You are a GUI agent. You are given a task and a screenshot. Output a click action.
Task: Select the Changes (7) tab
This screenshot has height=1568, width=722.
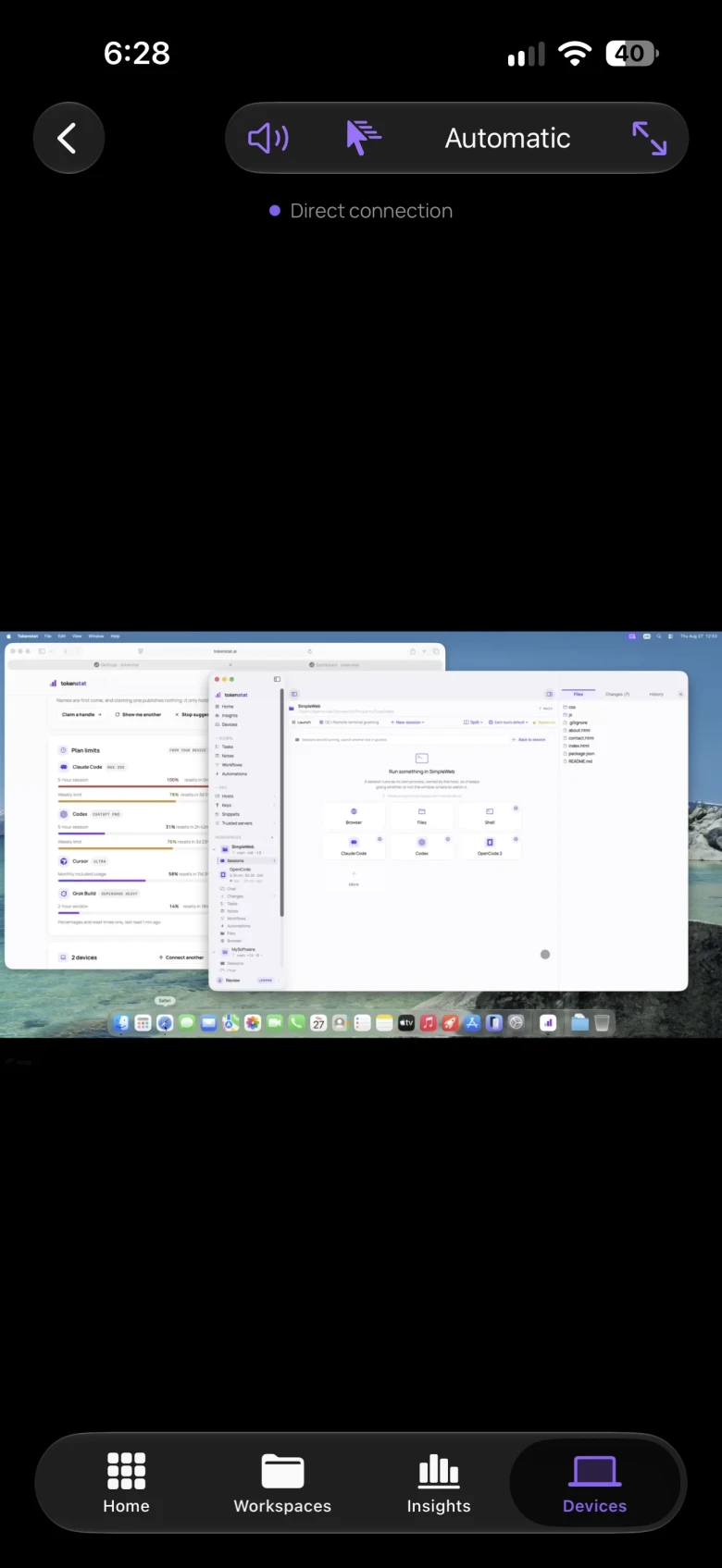point(617,694)
